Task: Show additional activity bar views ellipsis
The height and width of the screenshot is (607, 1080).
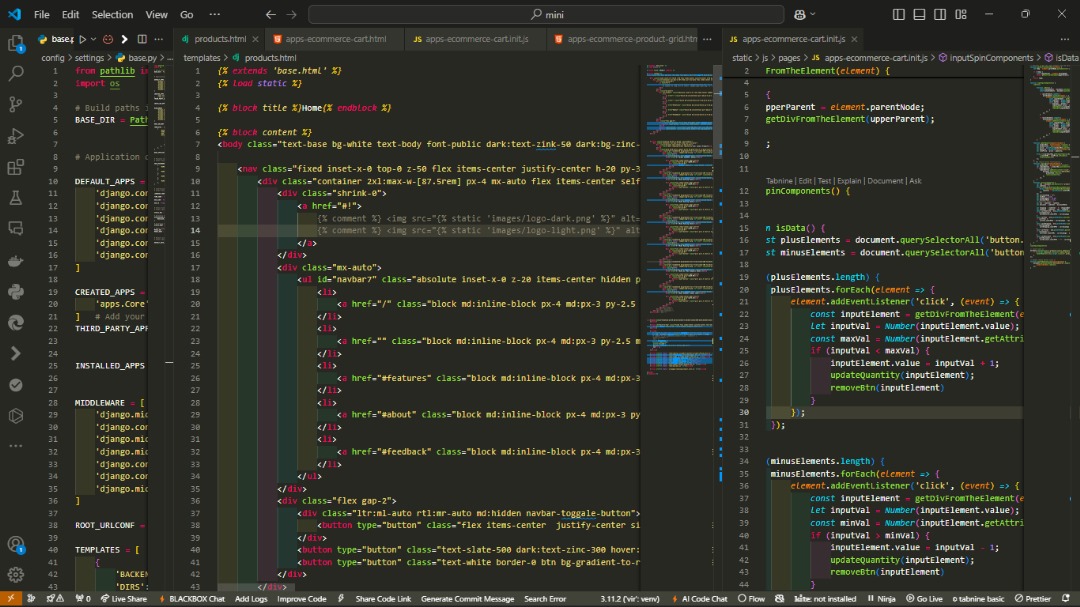Action: (15, 446)
